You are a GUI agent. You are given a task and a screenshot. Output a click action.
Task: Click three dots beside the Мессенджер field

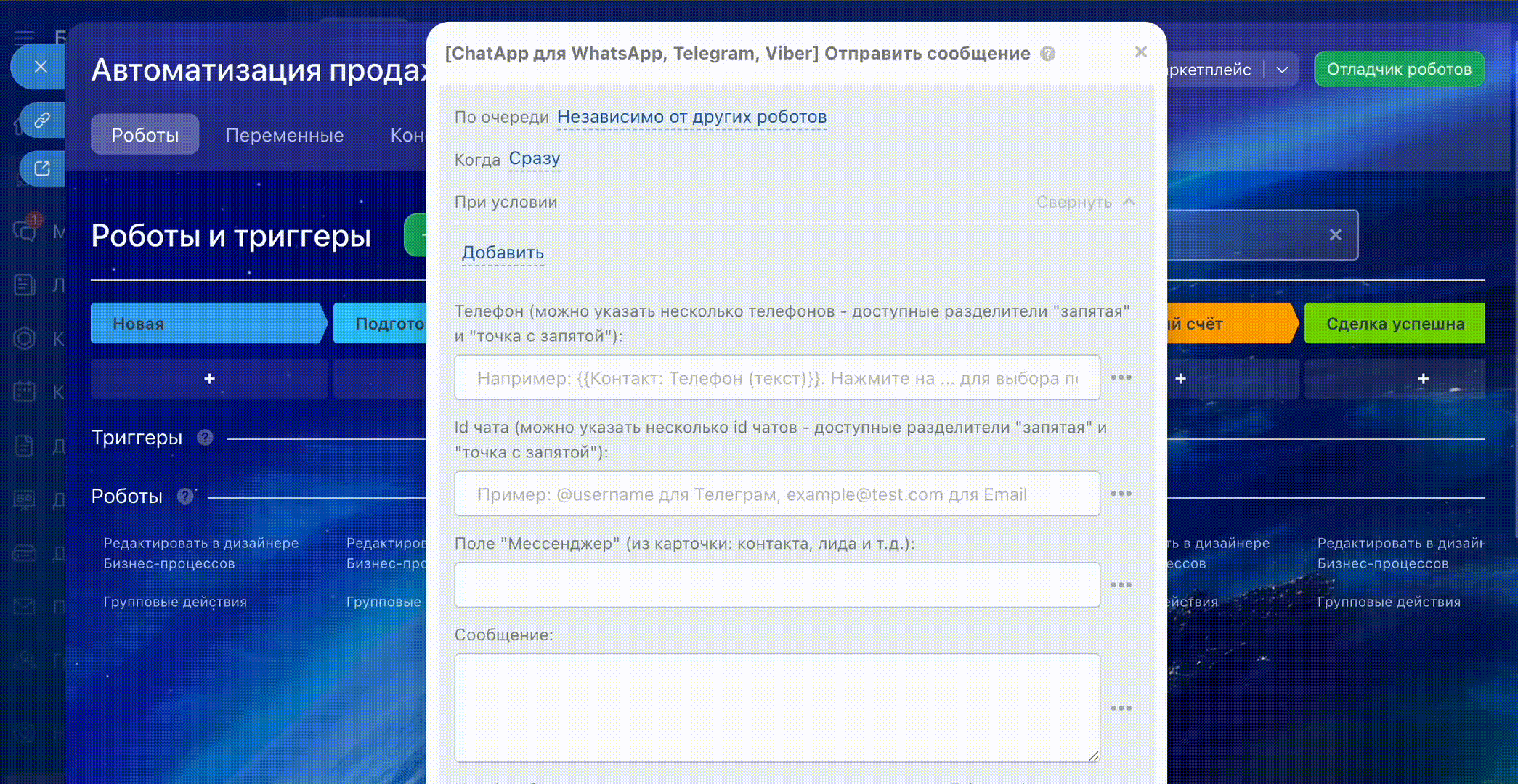[x=1121, y=585]
